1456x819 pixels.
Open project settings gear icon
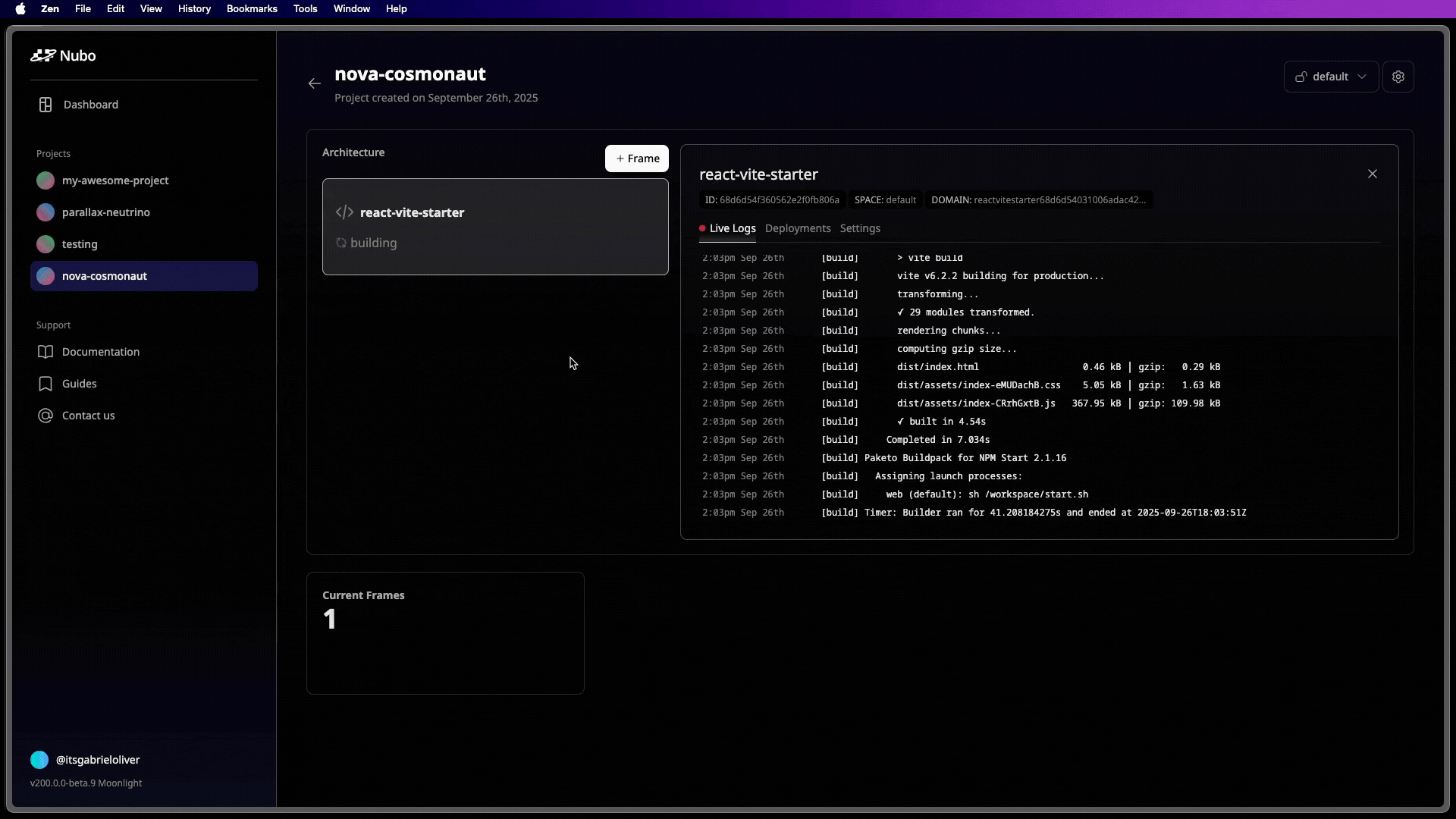pos(1398,77)
